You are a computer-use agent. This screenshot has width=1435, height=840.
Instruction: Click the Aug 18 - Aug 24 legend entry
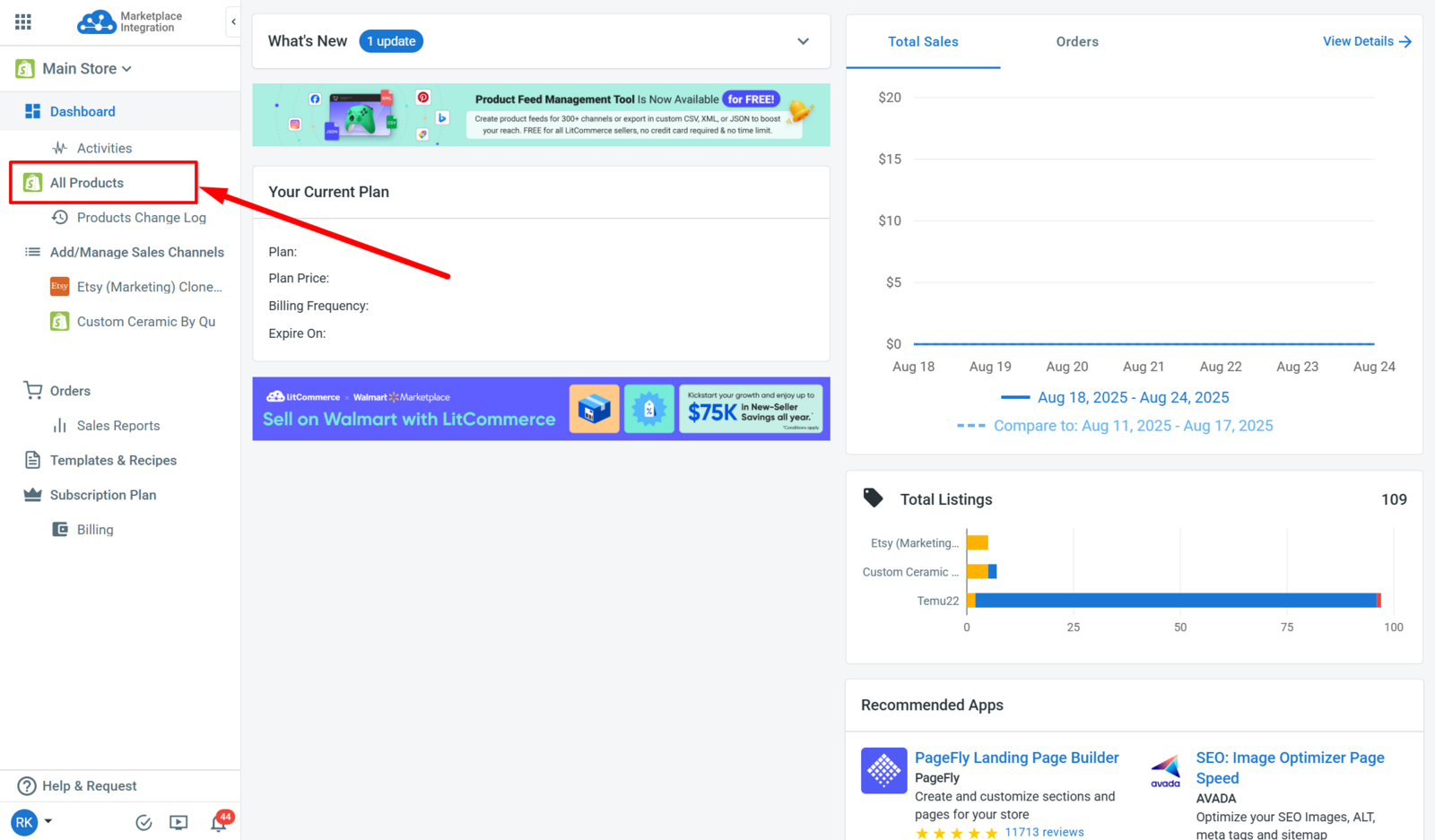(1115, 397)
